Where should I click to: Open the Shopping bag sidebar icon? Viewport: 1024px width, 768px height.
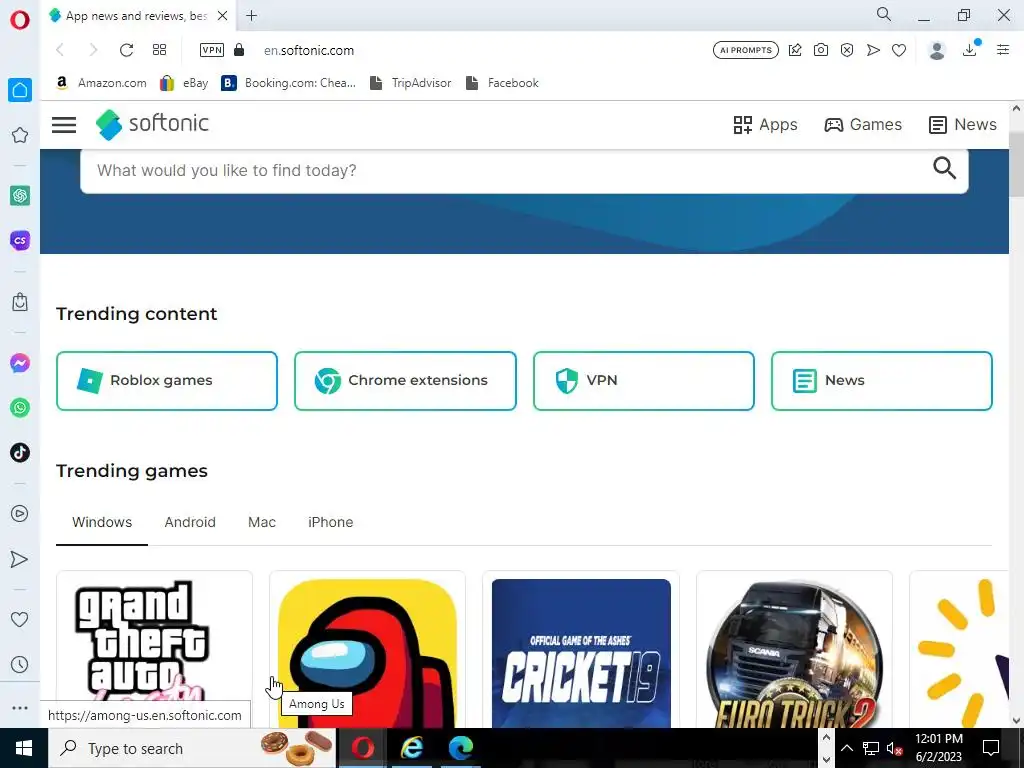(20, 302)
